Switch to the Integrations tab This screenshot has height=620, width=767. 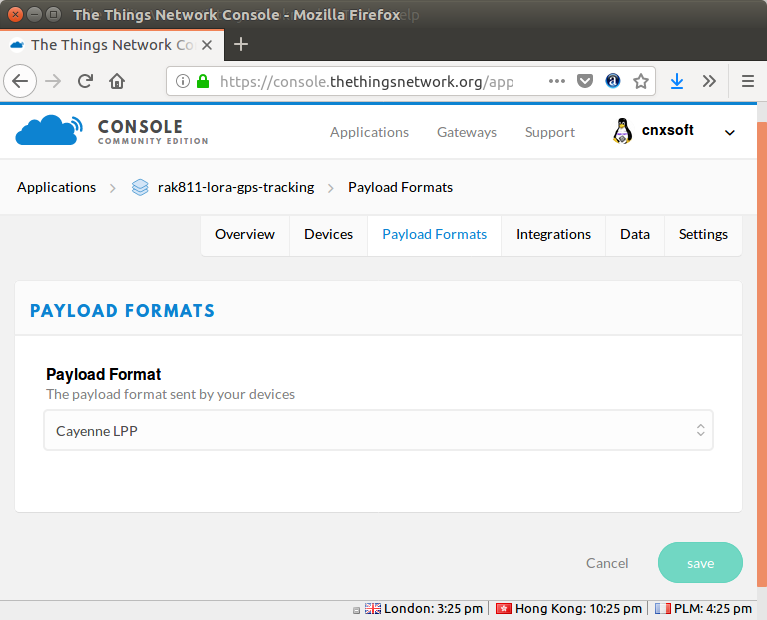(553, 234)
